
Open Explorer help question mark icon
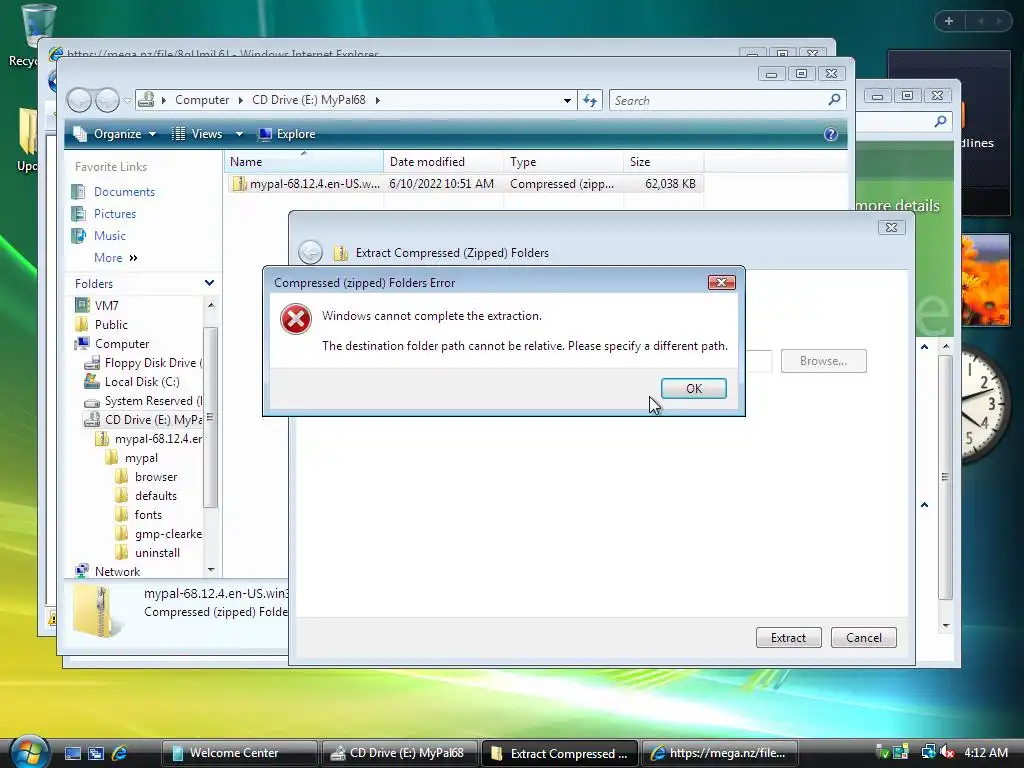(x=831, y=134)
